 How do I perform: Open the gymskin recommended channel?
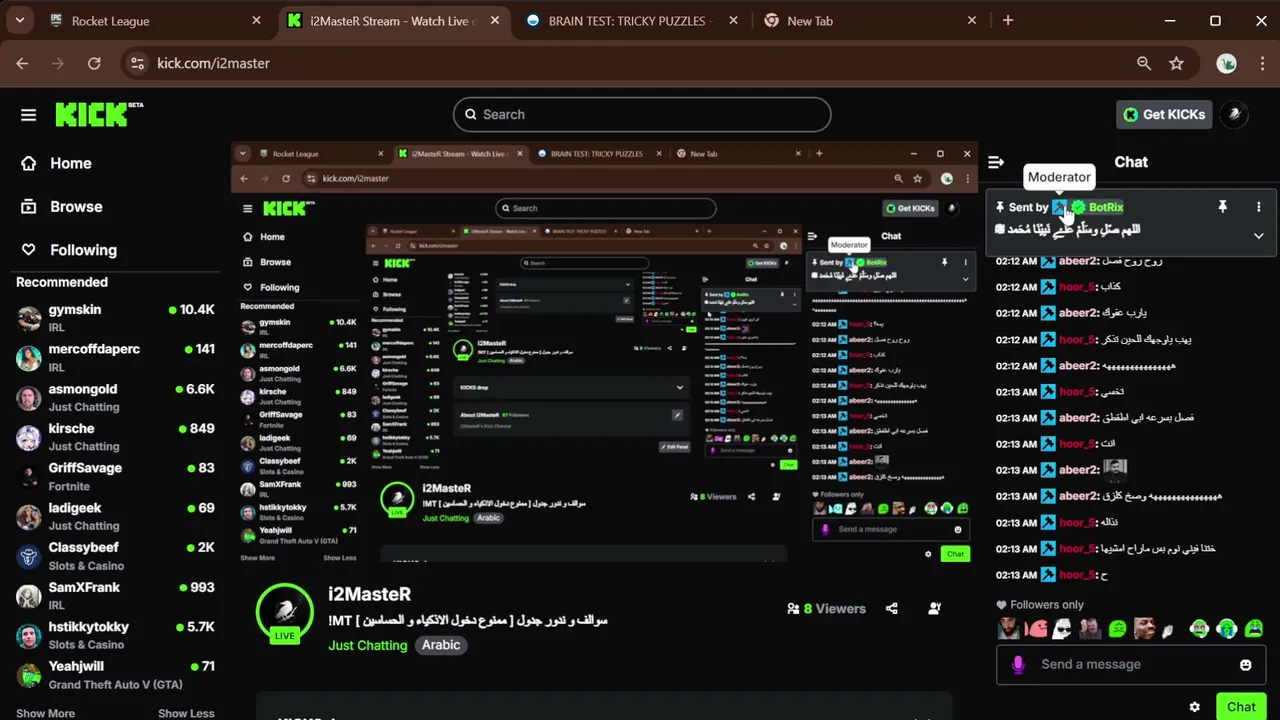click(x=116, y=318)
